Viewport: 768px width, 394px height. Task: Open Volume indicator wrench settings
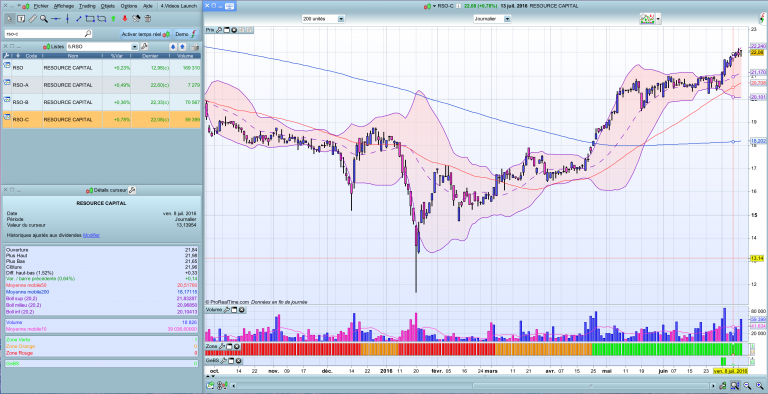(x=226, y=310)
